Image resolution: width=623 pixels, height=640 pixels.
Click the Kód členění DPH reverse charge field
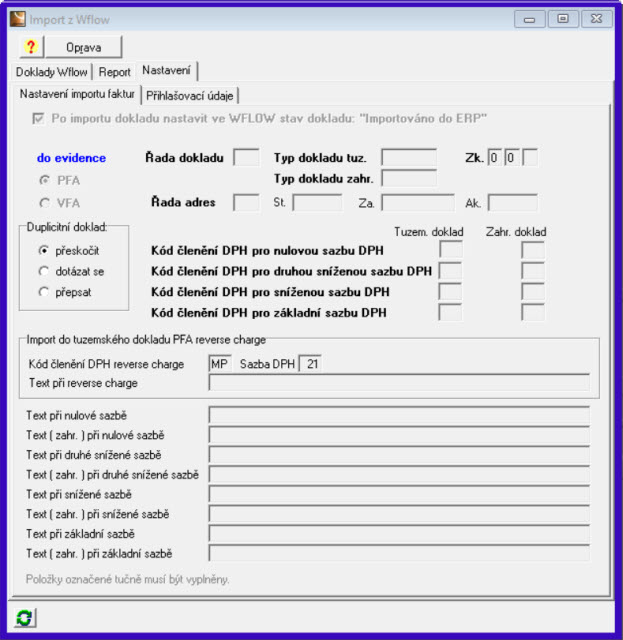(x=219, y=364)
